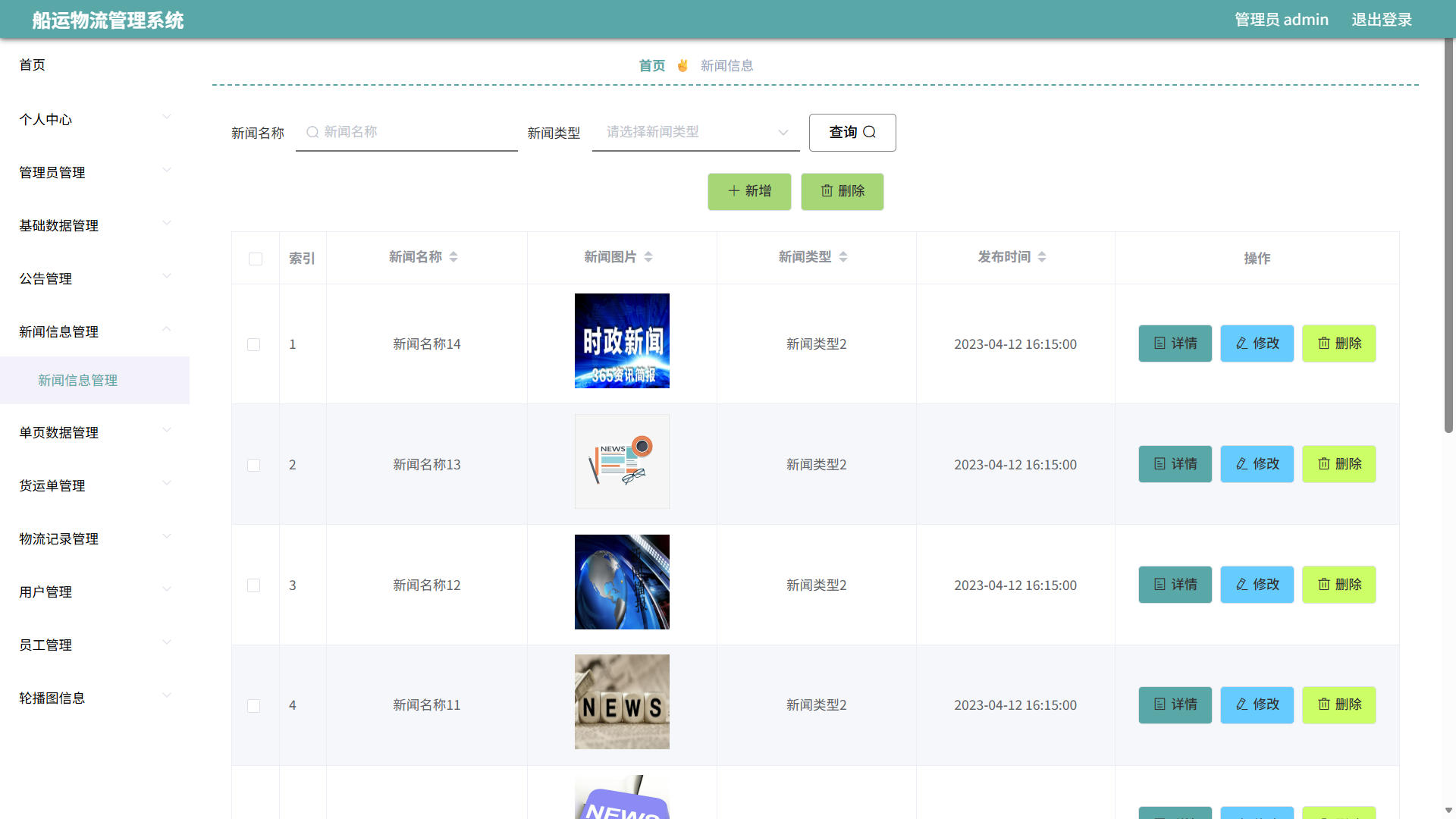Collapse the 新闻信息管理 parent menu
Image resolution: width=1456 pixels, height=819 pixels.
95,331
